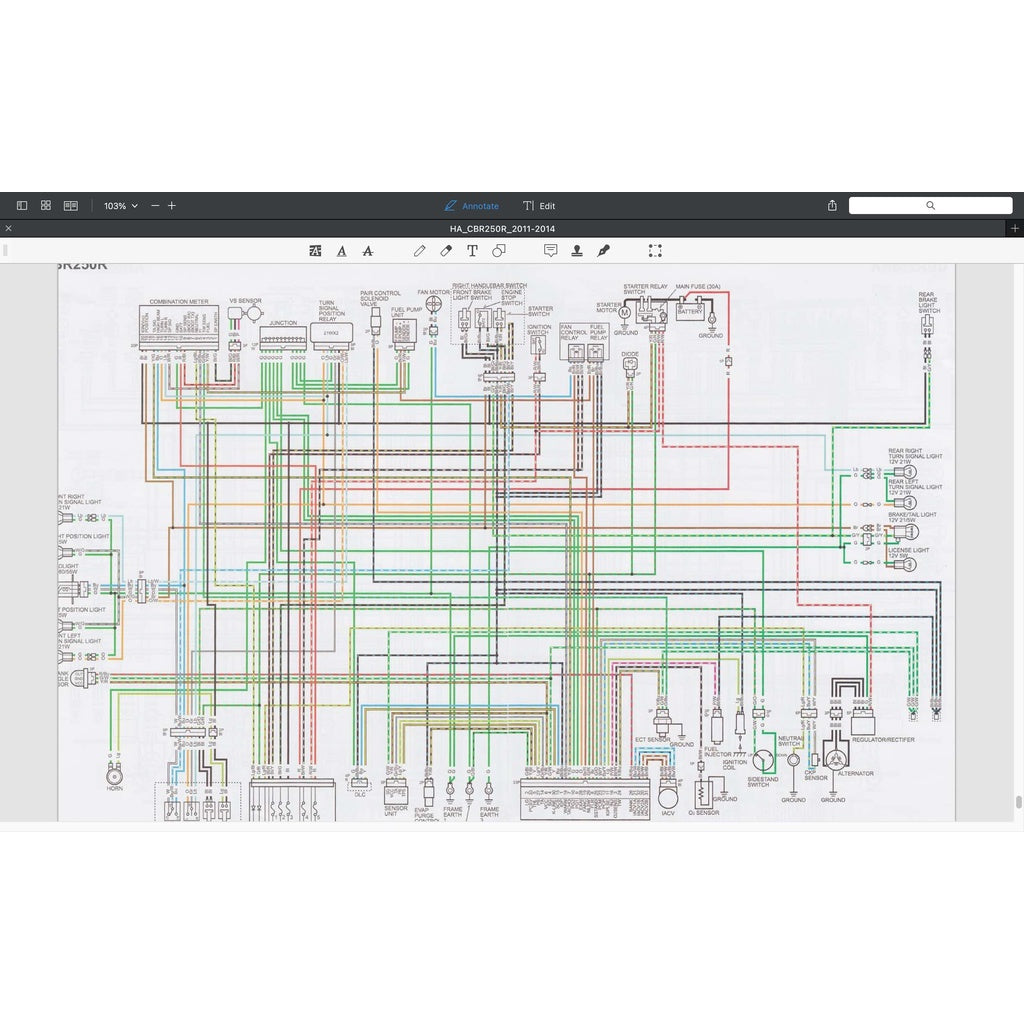Switch to thumbnail grid view

point(46,206)
